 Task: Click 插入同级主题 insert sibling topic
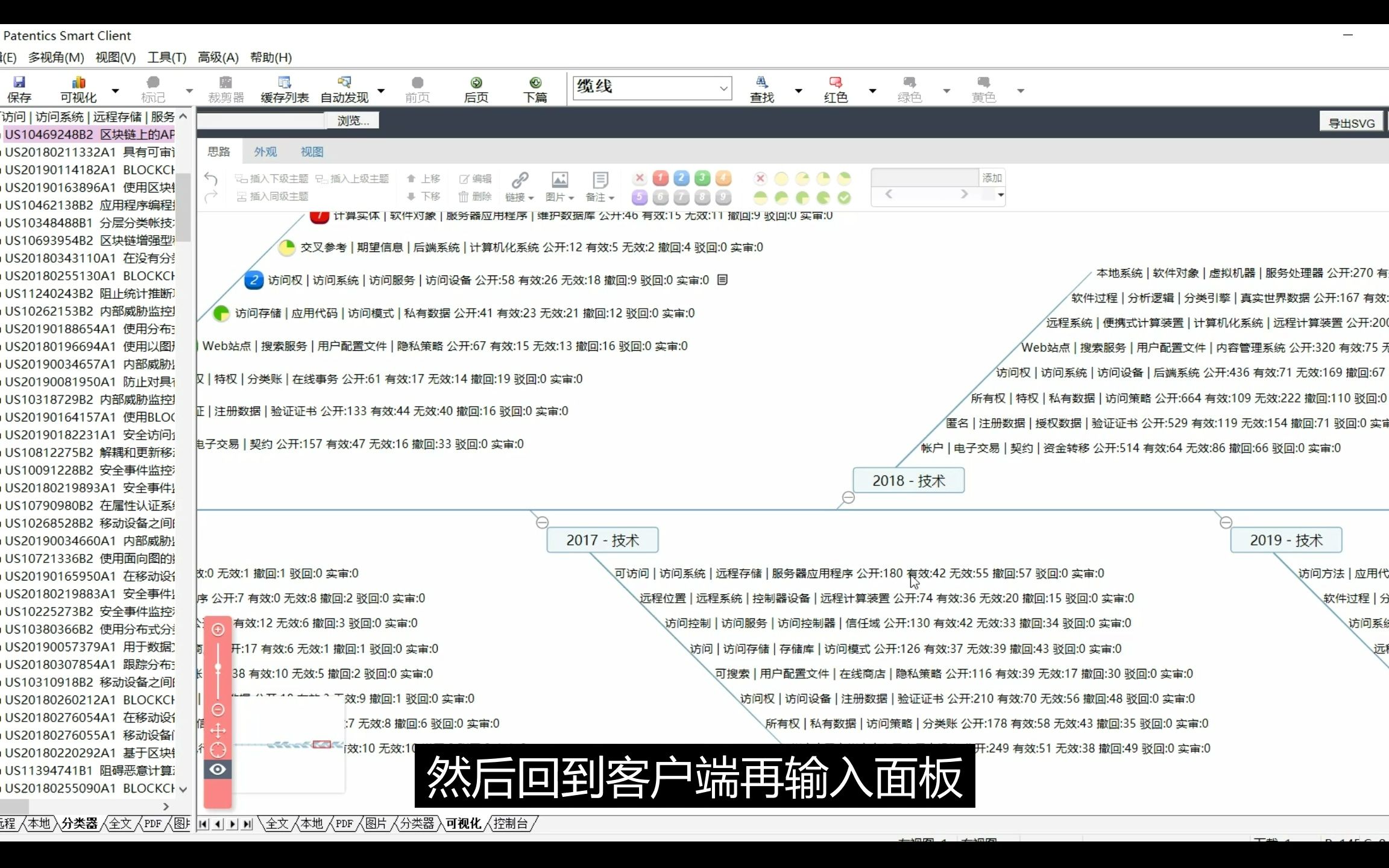[x=272, y=197]
